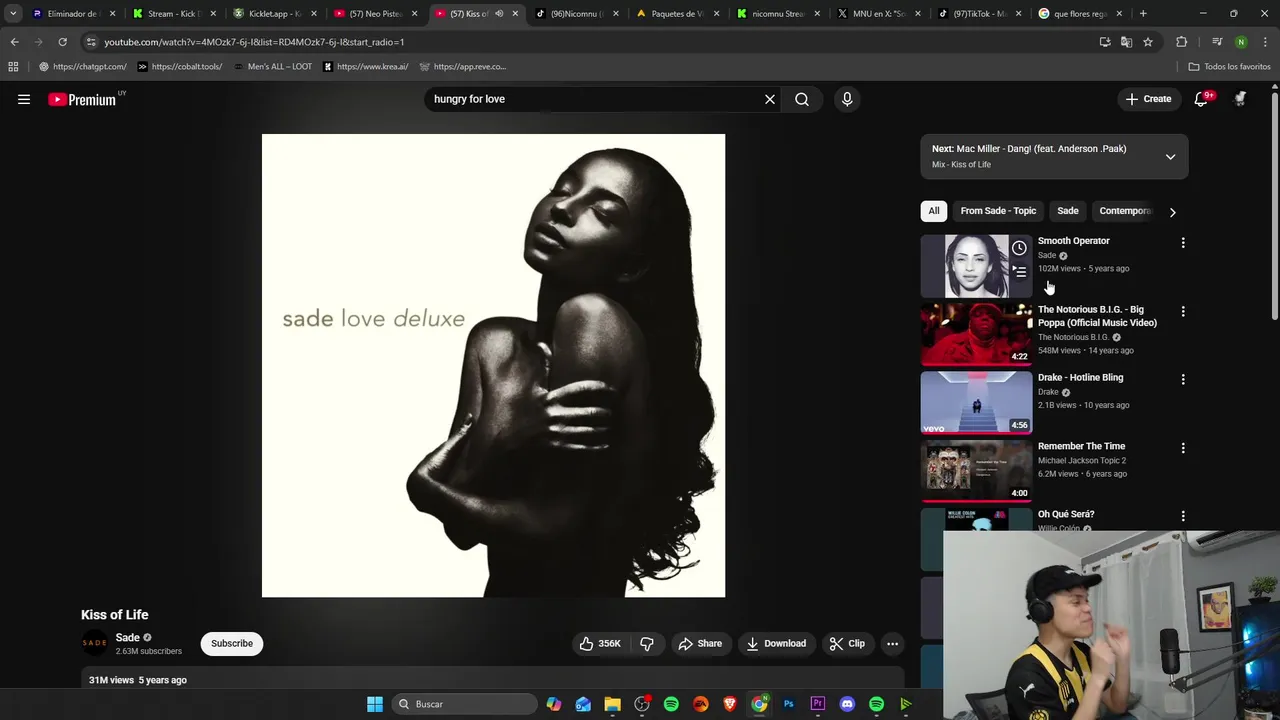Mute the playing Kiss of Life tab
Viewport: 1280px width, 720px height.
click(499, 14)
